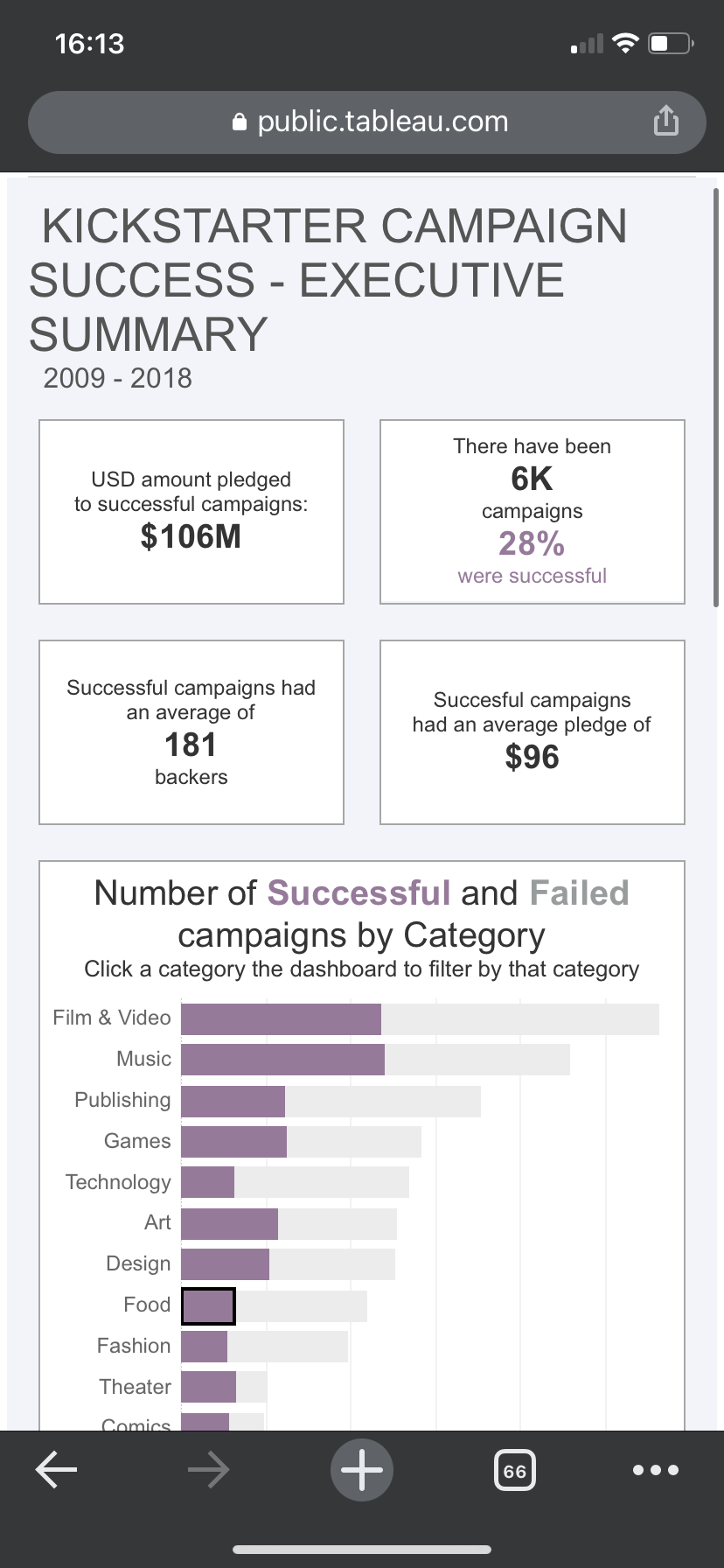Screen dimensions: 724x1568
Task: Click the Games successful purple bar
Action: 233,1142
